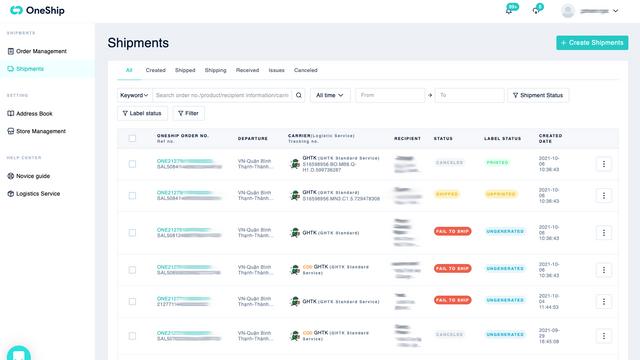Image resolution: width=640 pixels, height=360 pixels.
Task: Switch to the Issues tab
Action: (x=276, y=70)
